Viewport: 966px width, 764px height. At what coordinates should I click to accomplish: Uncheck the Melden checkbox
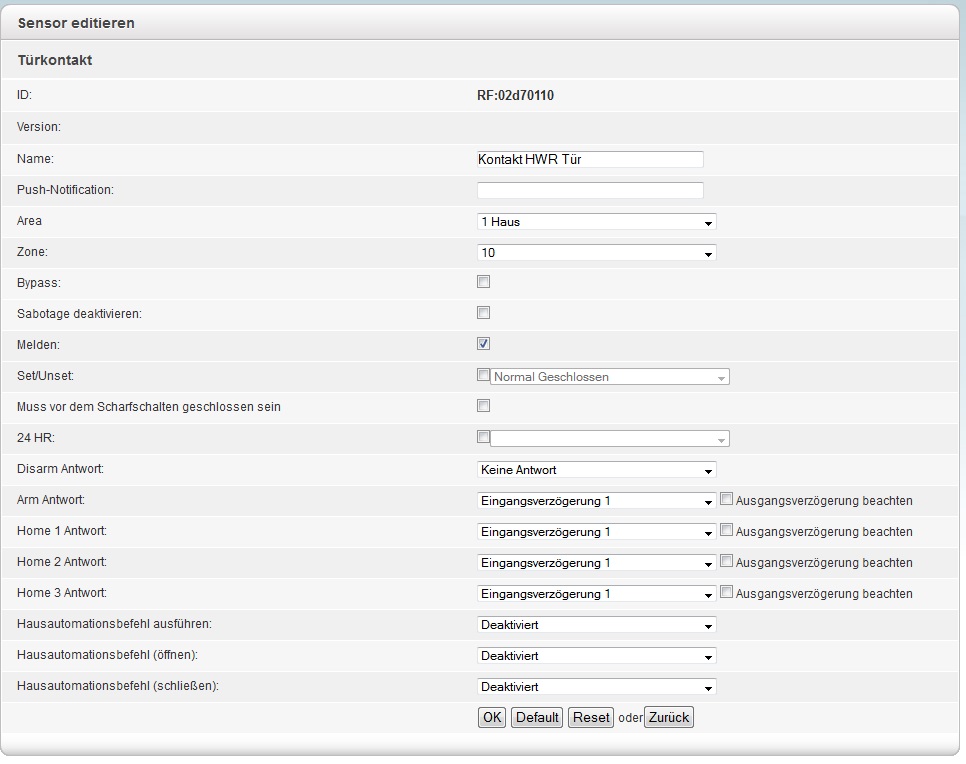[484, 344]
